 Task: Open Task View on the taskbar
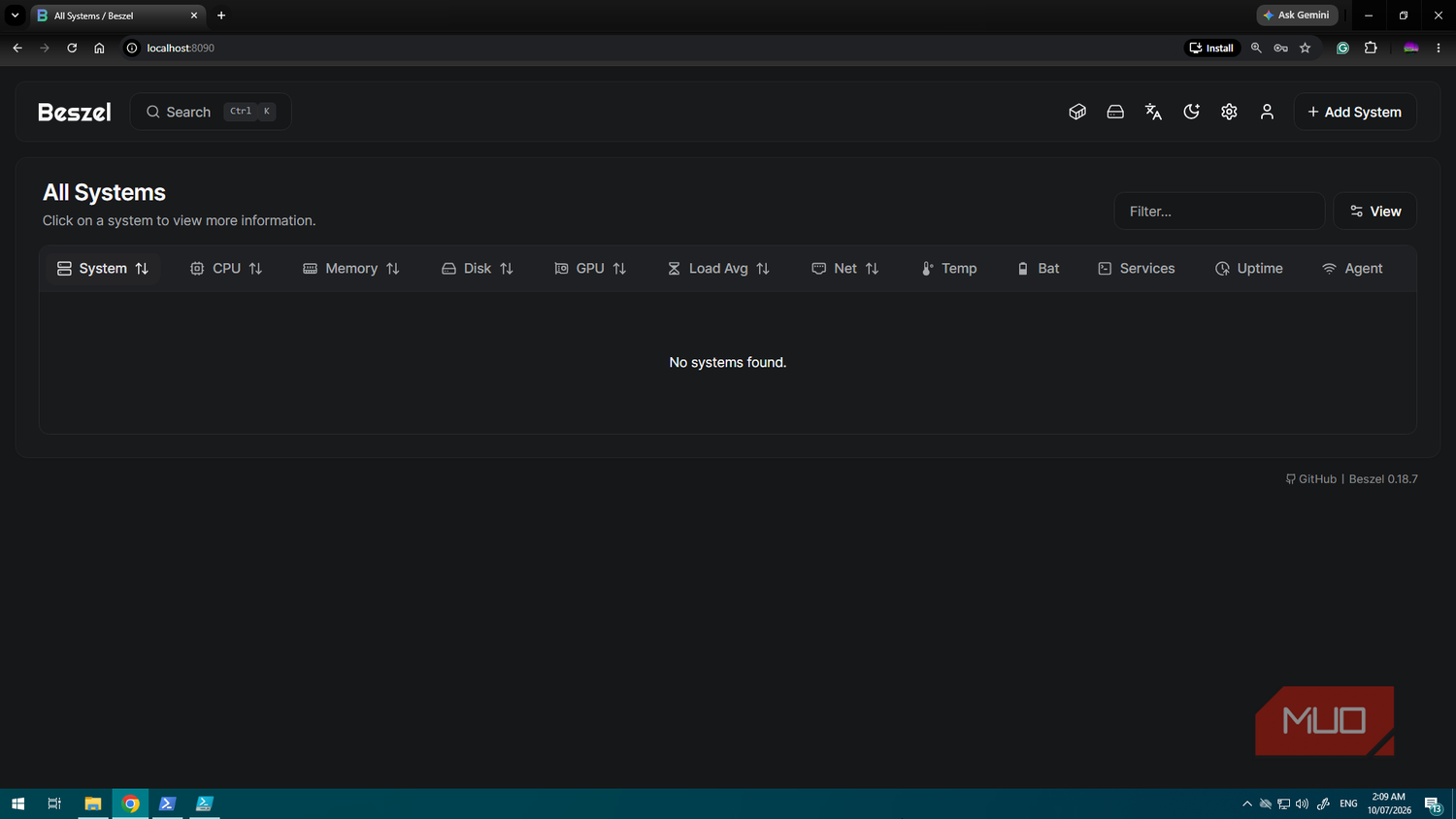click(x=54, y=803)
